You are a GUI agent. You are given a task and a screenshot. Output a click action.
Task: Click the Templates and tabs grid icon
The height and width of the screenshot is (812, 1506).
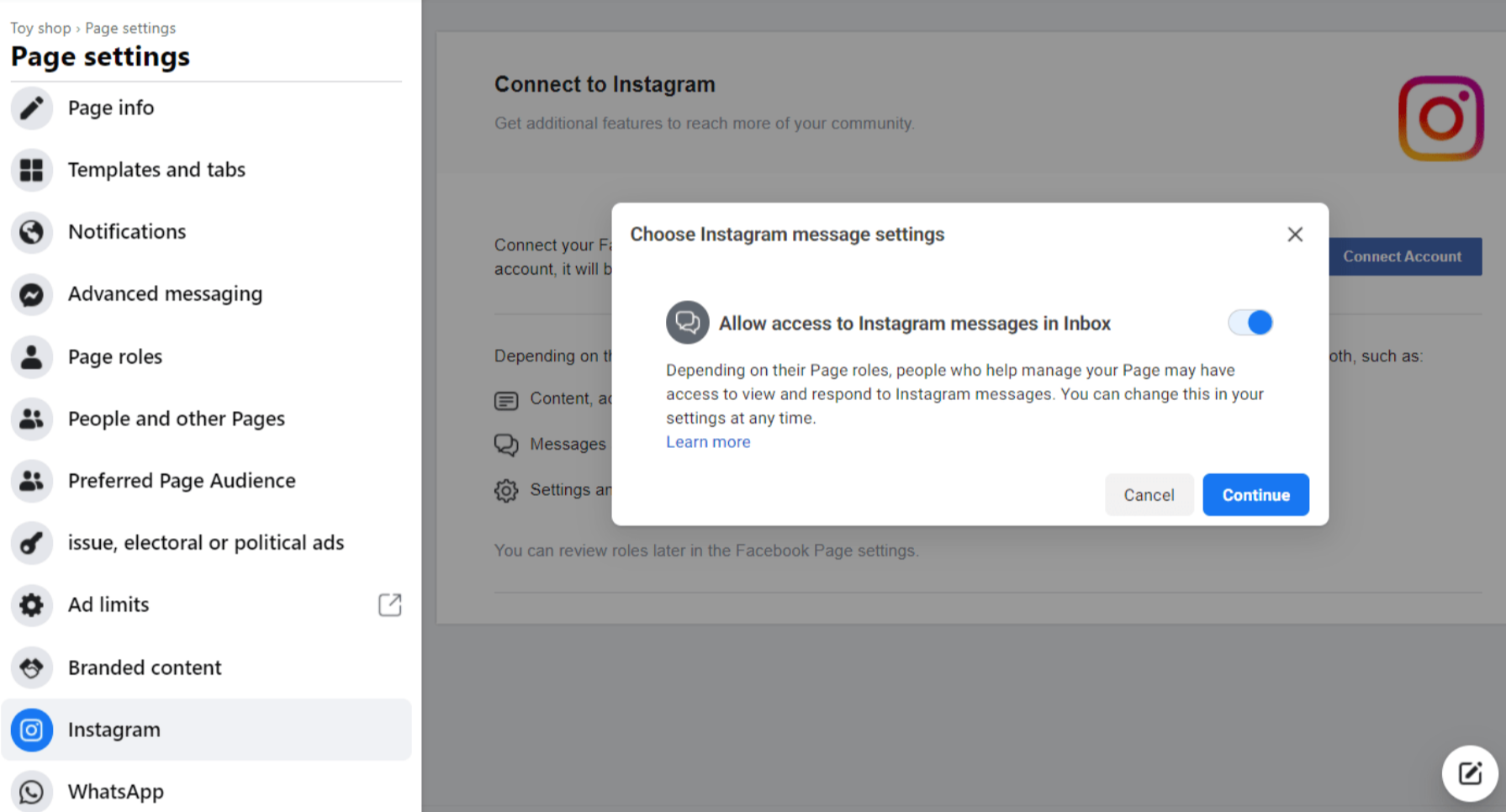tap(32, 170)
